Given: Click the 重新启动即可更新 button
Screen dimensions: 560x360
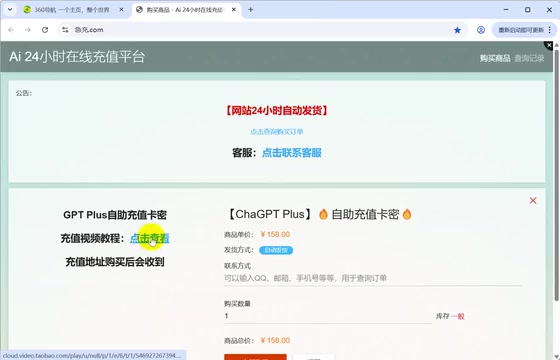Looking at the screenshot, I should point(520,30).
